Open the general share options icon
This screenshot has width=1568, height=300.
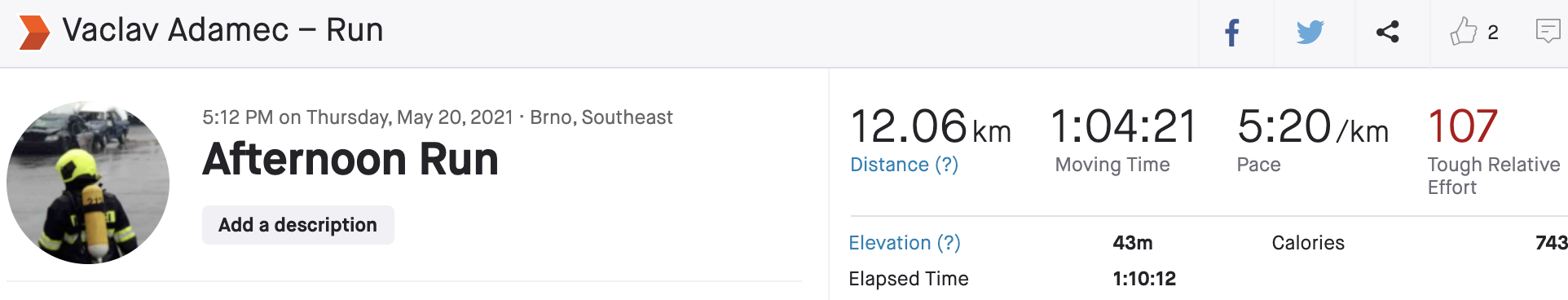[1388, 33]
